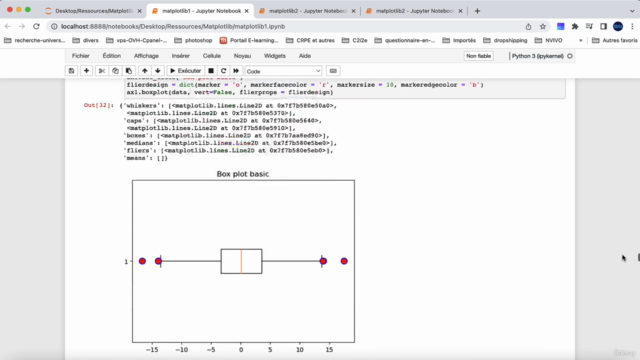
Task: Click the blue extension icon in toolbar
Action: (561, 27)
